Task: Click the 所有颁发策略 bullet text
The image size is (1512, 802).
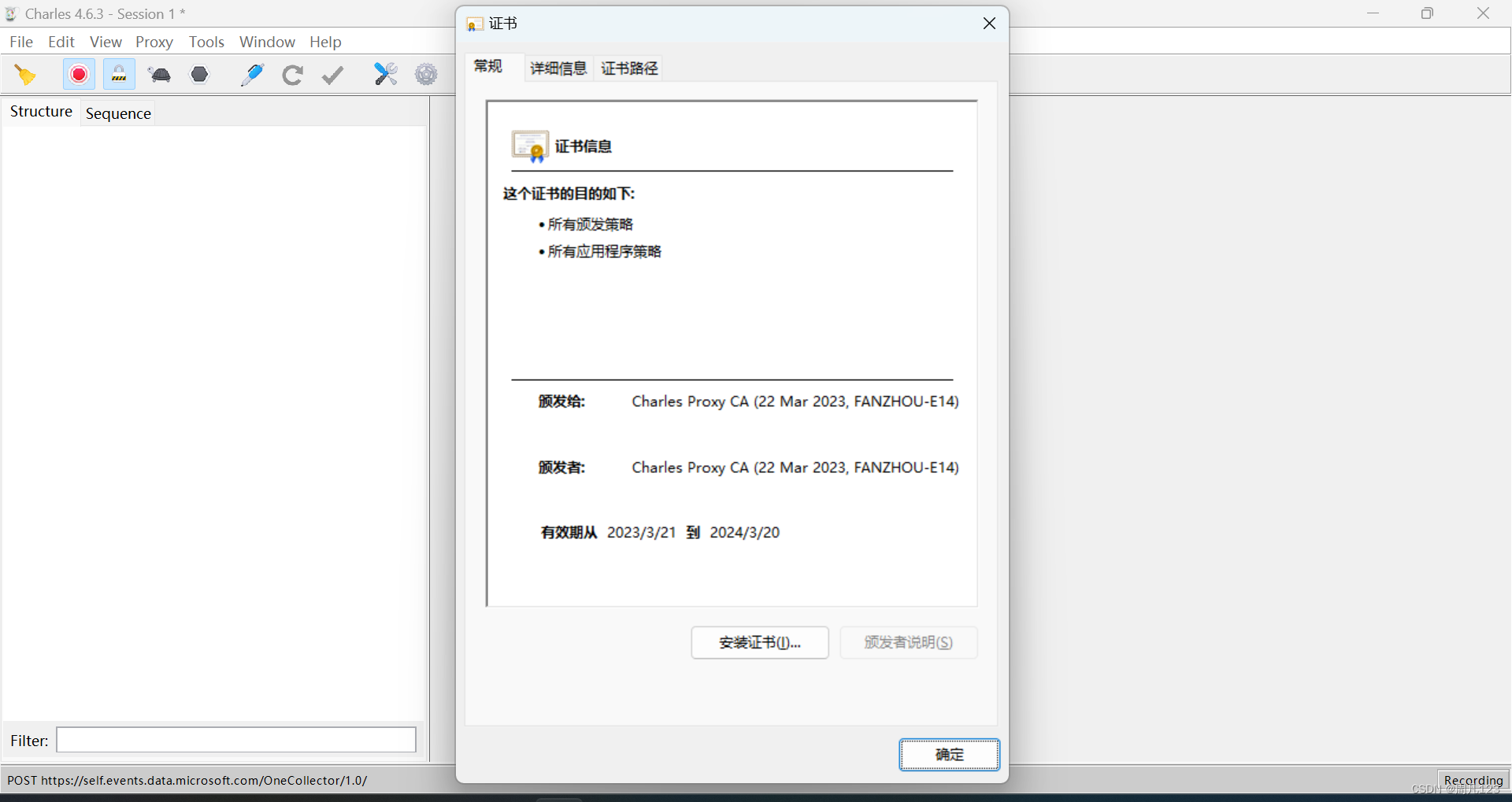Action: tap(591, 224)
